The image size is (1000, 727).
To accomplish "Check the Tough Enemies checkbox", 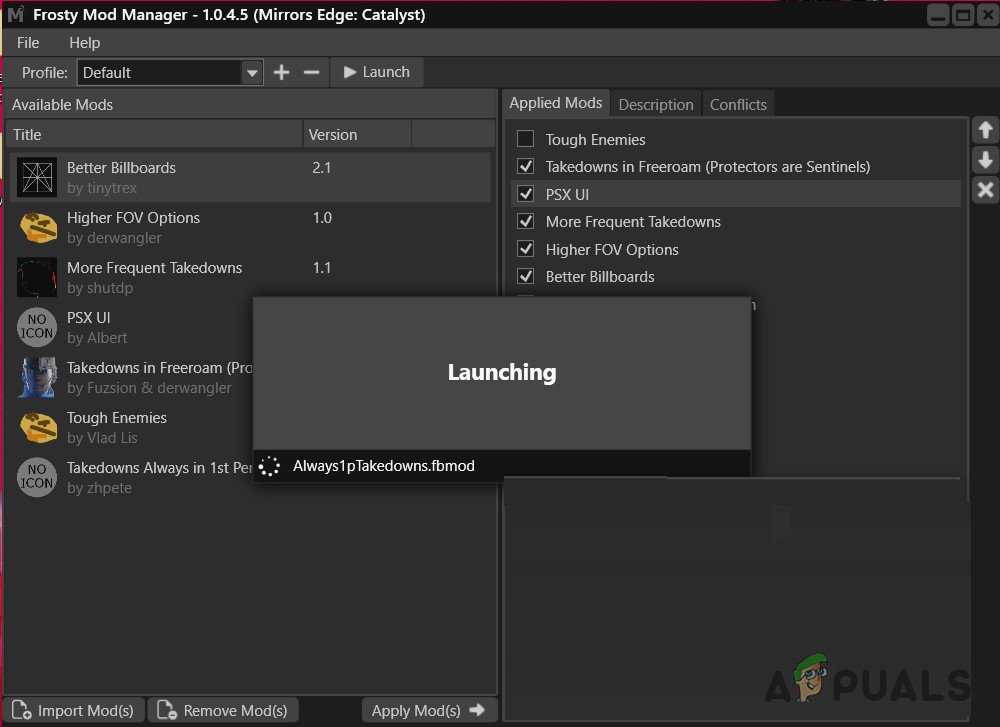I will pyautogui.click(x=523, y=139).
